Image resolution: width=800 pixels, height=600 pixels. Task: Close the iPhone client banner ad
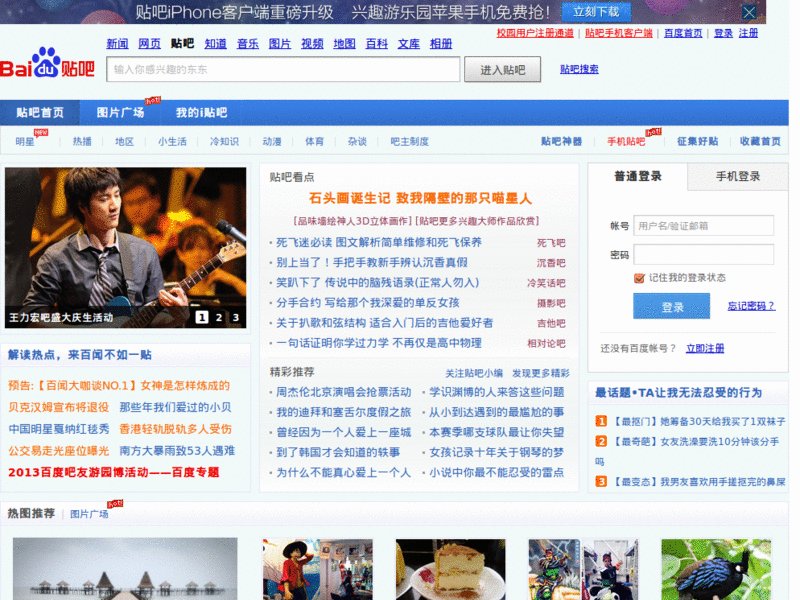[748, 12]
